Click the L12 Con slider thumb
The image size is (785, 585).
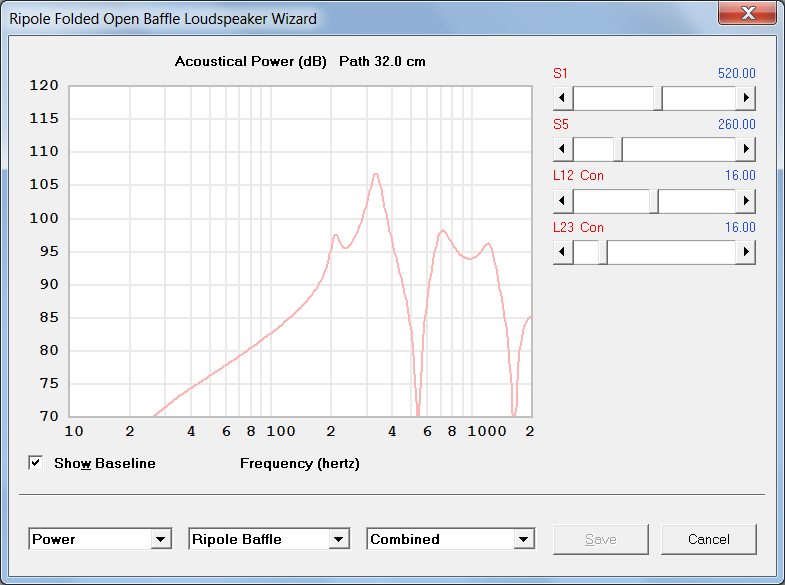pos(654,201)
